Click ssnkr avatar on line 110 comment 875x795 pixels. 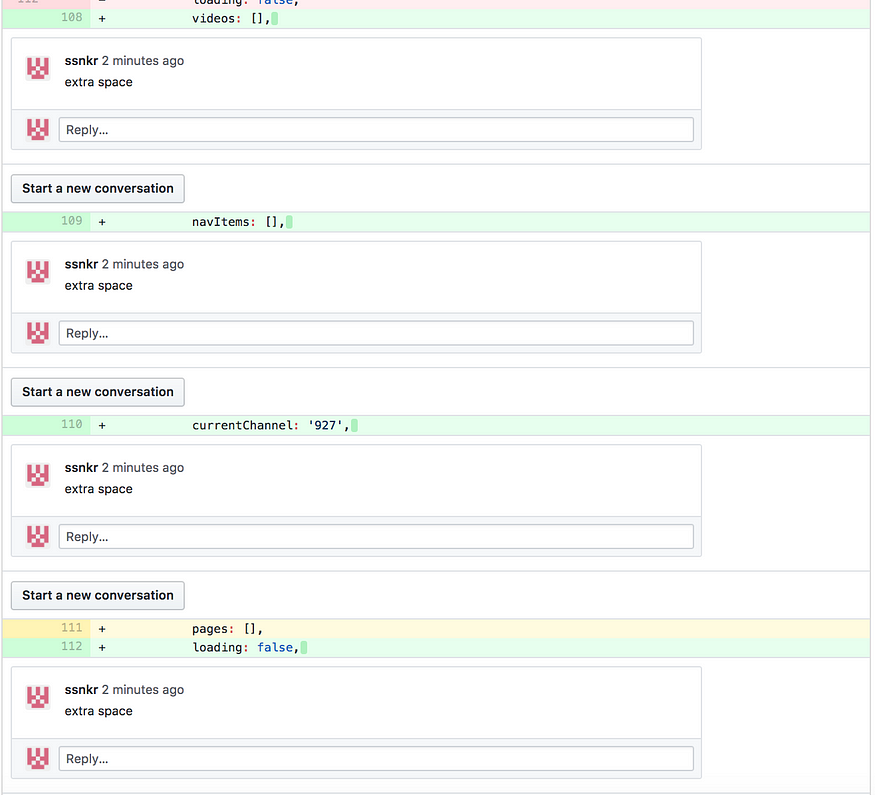(38, 475)
